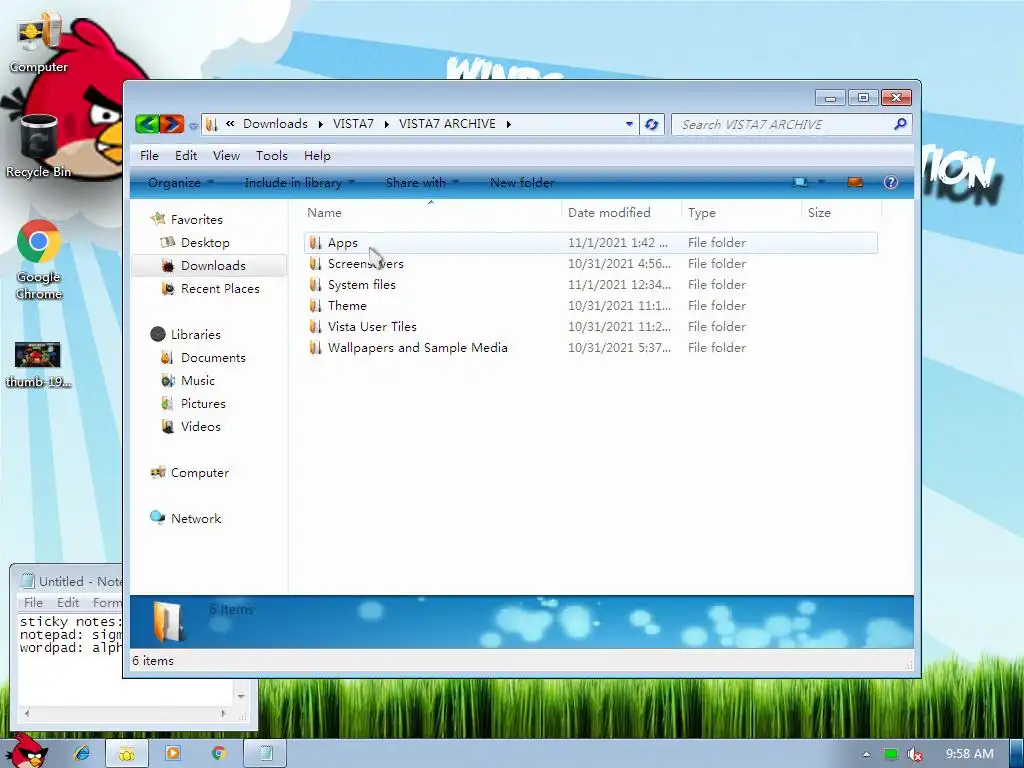Open the 9:58 AM clock
Image resolution: width=1024 pixels, height=768 pixels.
(x=969, y=754)
